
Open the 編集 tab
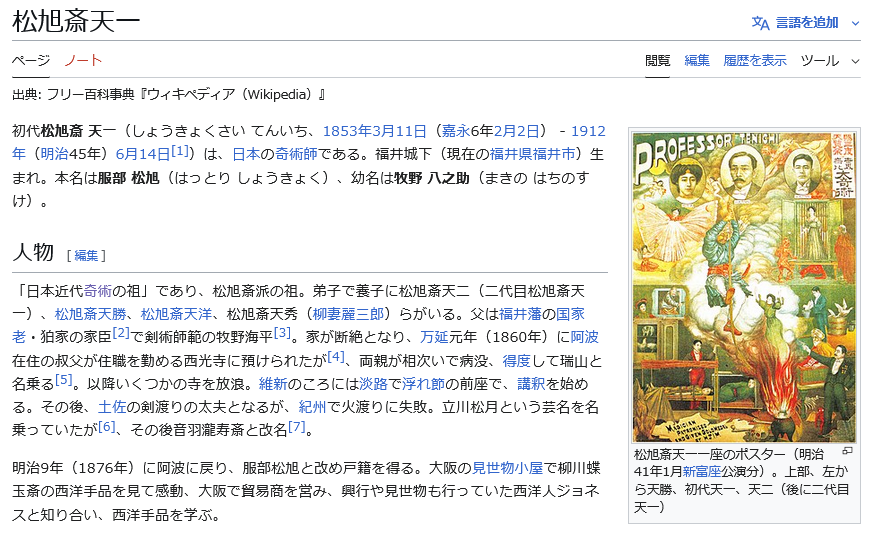(697, 60)
